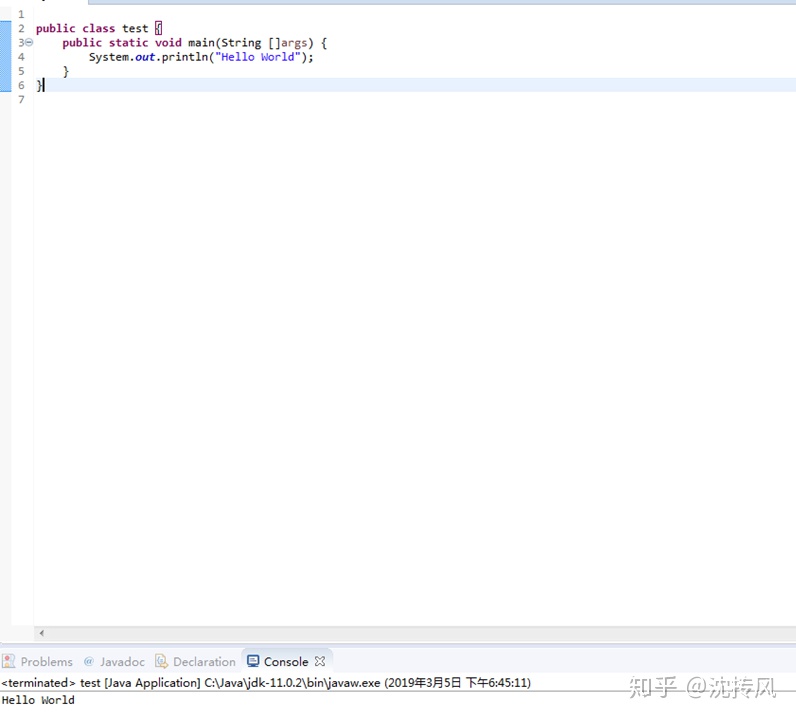Image resolution: width=796 pixels, height=720 pixels.
Task: Click line number 4 in gutter
Action: point(21,57)
